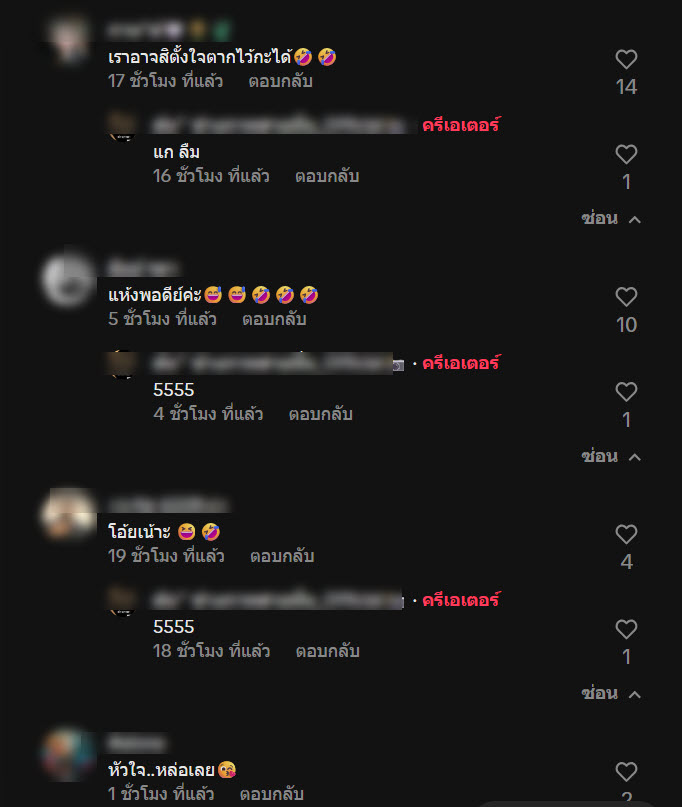Like the comment with 14 likes
This screenshot has height=807, width=682.
[x=626, y=59]
